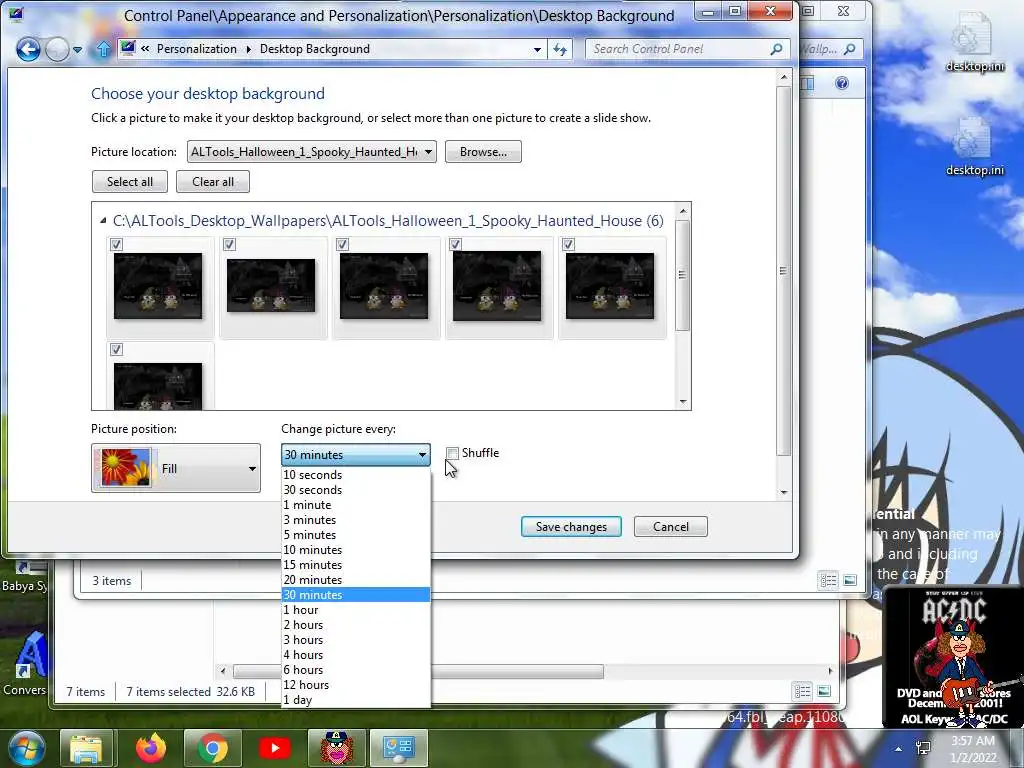This screenshot has width=1024, height=768.
Task: Open the recent pages arrow next to Forward
Action: (x=78, y=50)
